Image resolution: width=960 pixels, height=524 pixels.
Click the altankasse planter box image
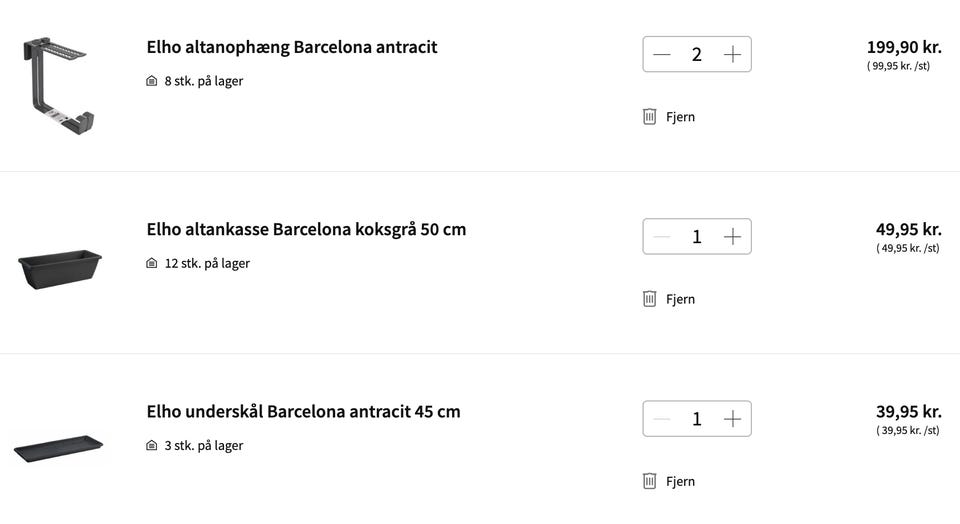pyautogui.click(x=60, y=269)
